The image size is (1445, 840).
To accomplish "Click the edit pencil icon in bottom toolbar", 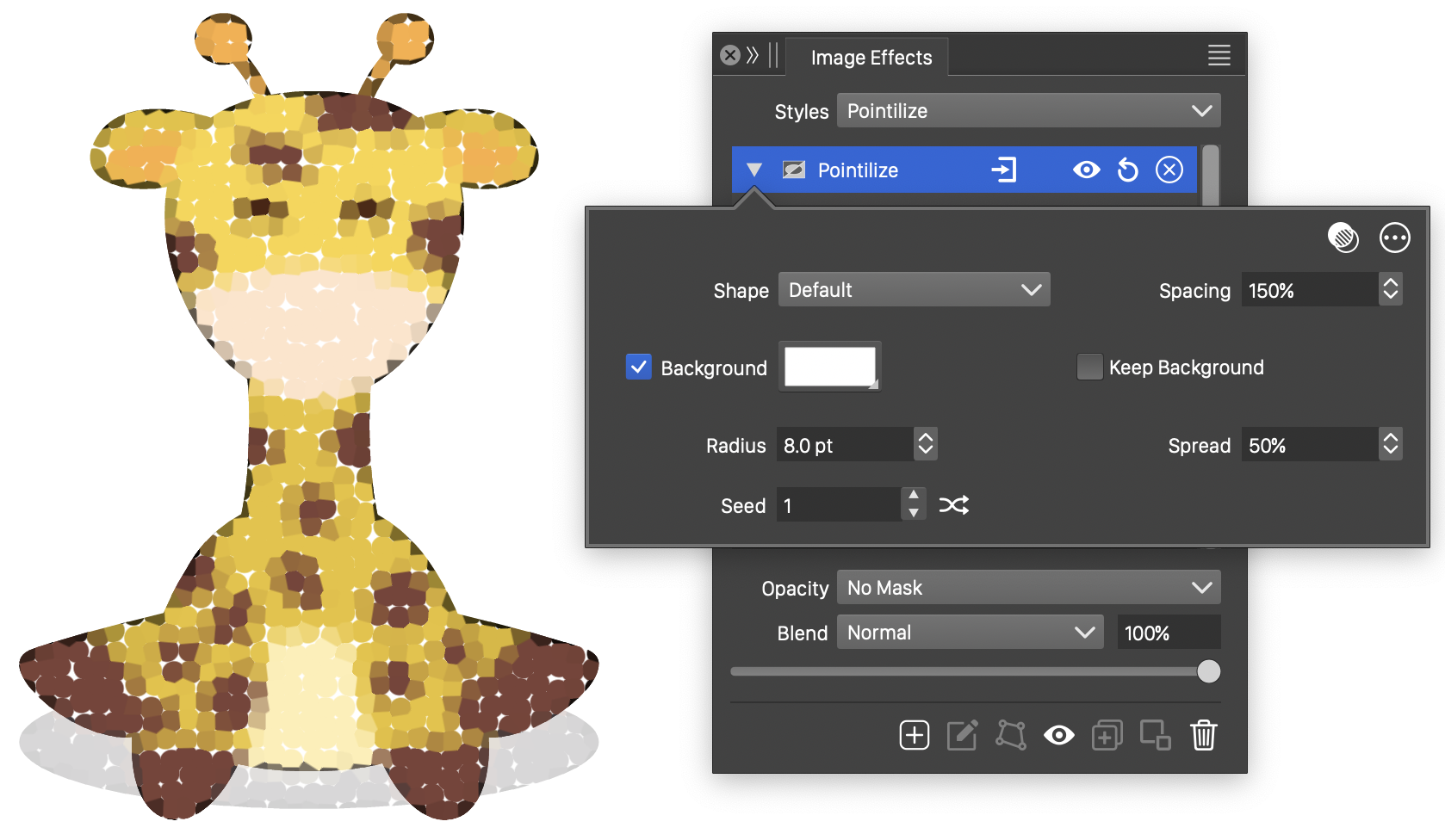I will point(962,736).
